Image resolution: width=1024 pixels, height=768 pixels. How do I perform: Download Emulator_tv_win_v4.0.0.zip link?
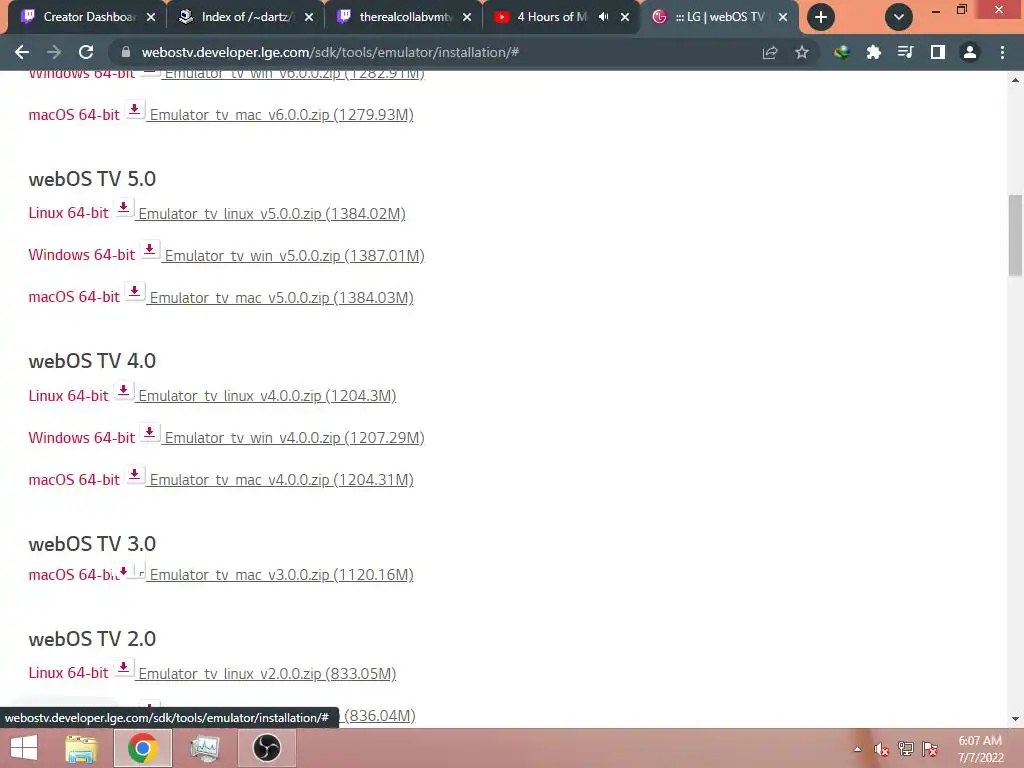click(x=295, y=438)
